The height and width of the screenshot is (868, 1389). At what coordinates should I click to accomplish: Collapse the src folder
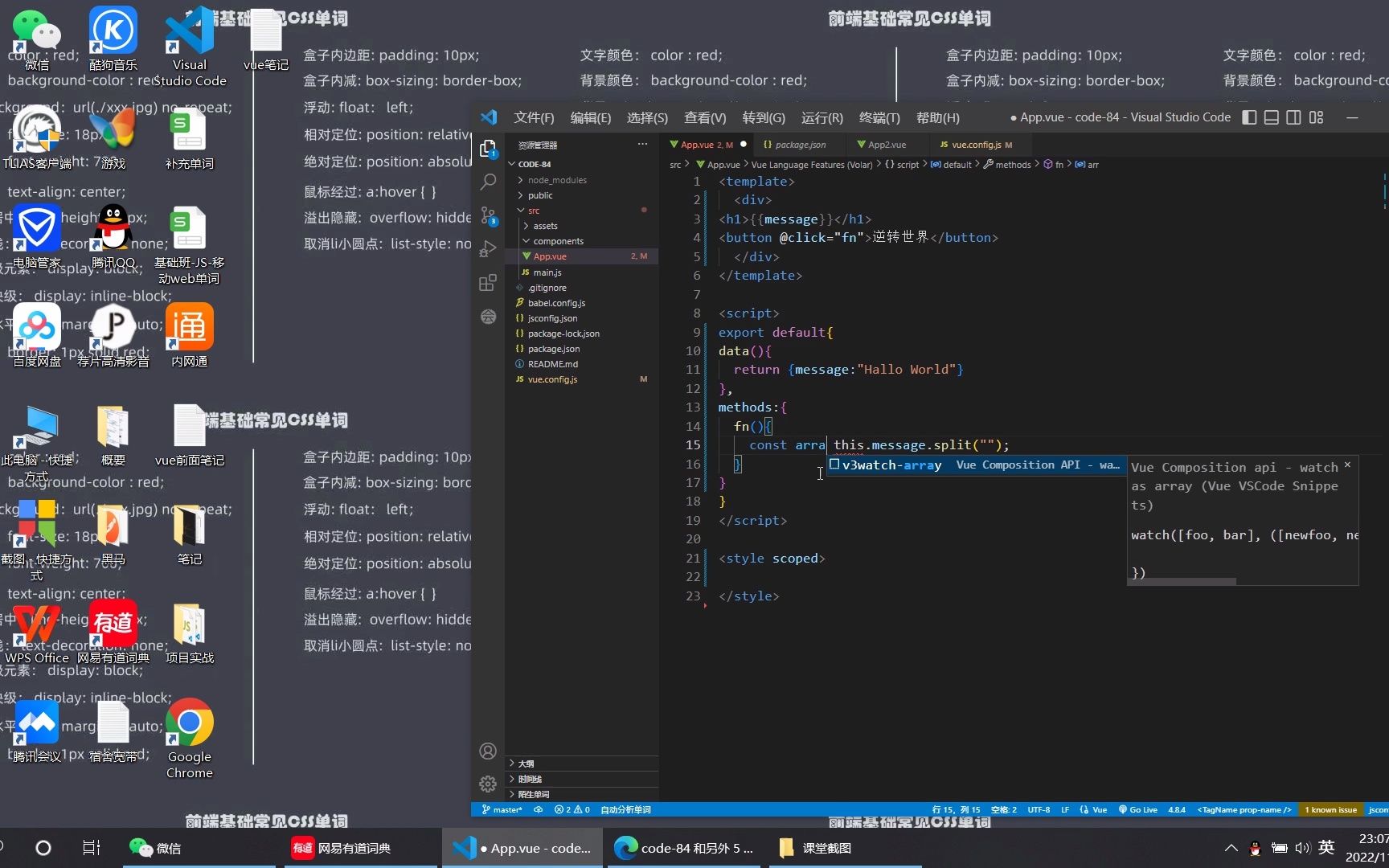click(534, 211)
